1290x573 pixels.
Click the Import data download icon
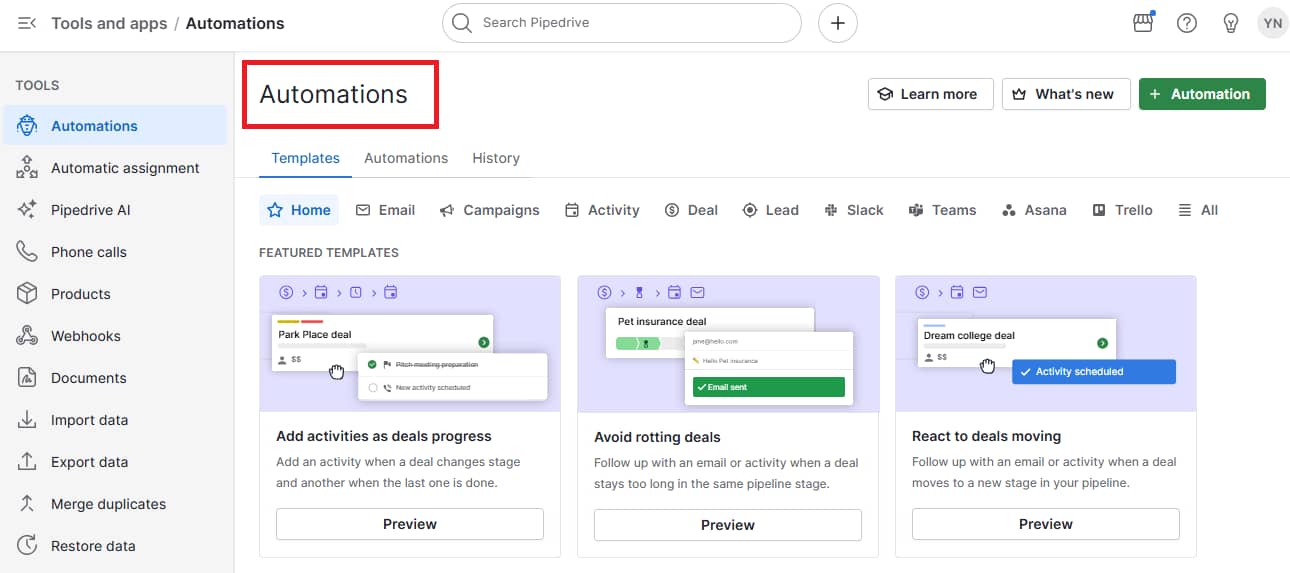point(27,420)
